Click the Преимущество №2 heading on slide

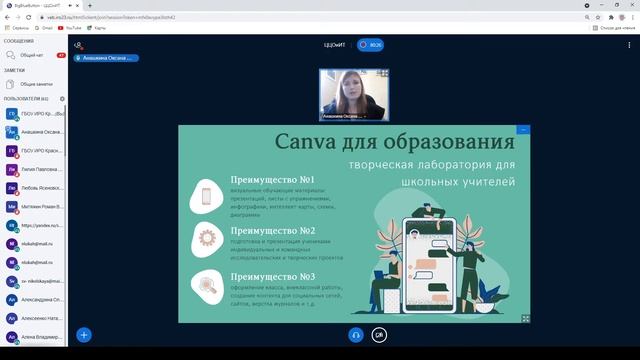(273, 231)
